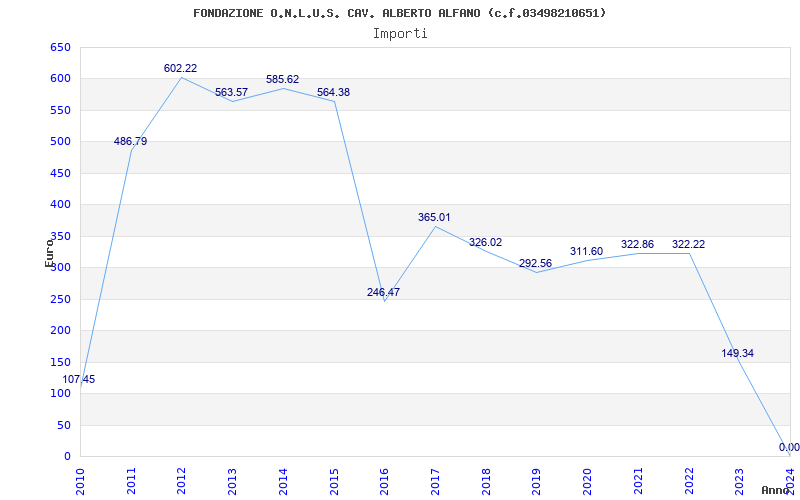800x500 pixels.
Task: Click the 2011 x-axis year label
Action: pyautogui.click(x=131, y=481)
